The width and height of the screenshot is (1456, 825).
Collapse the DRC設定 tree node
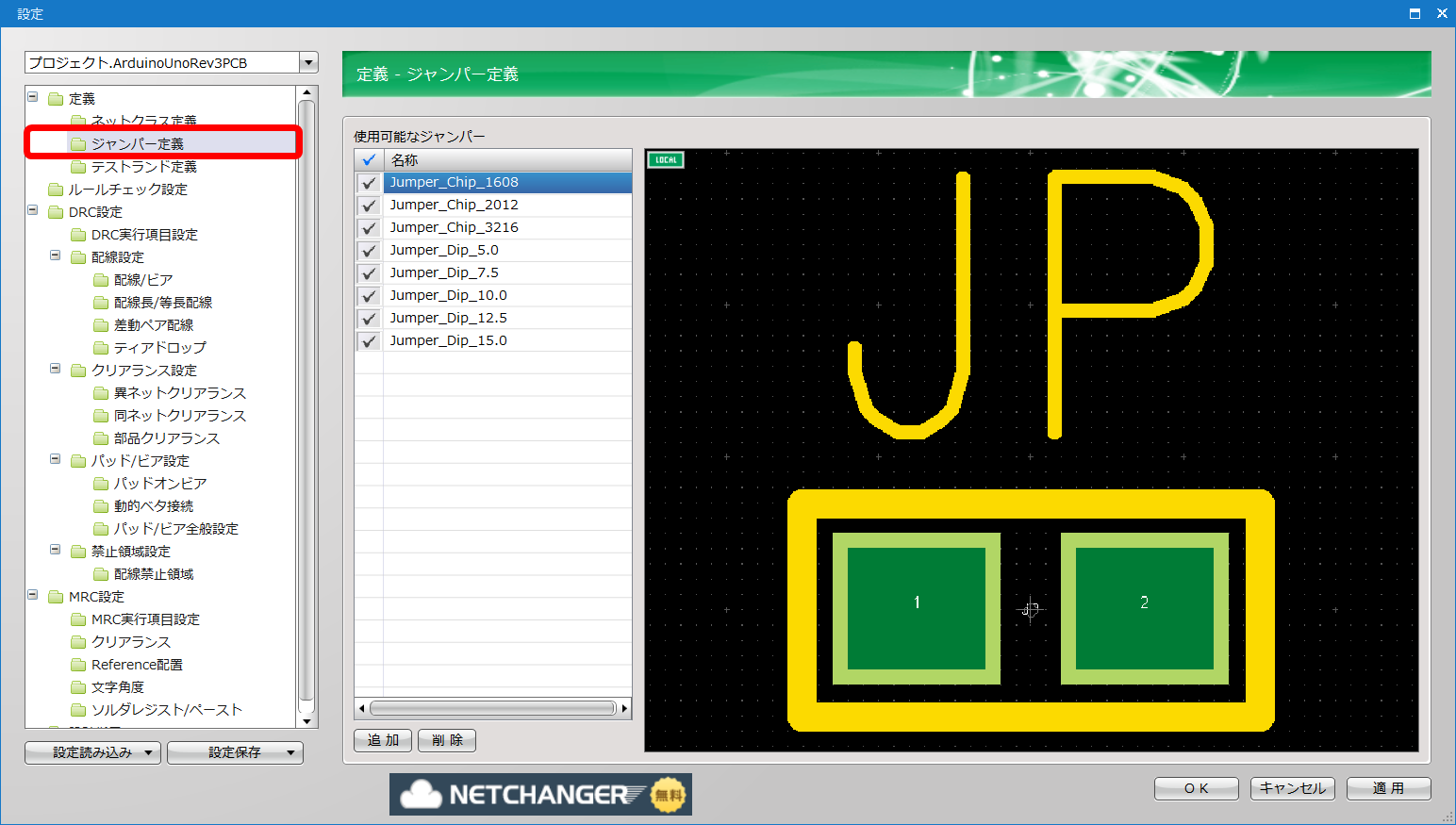[x=32, y=210]
